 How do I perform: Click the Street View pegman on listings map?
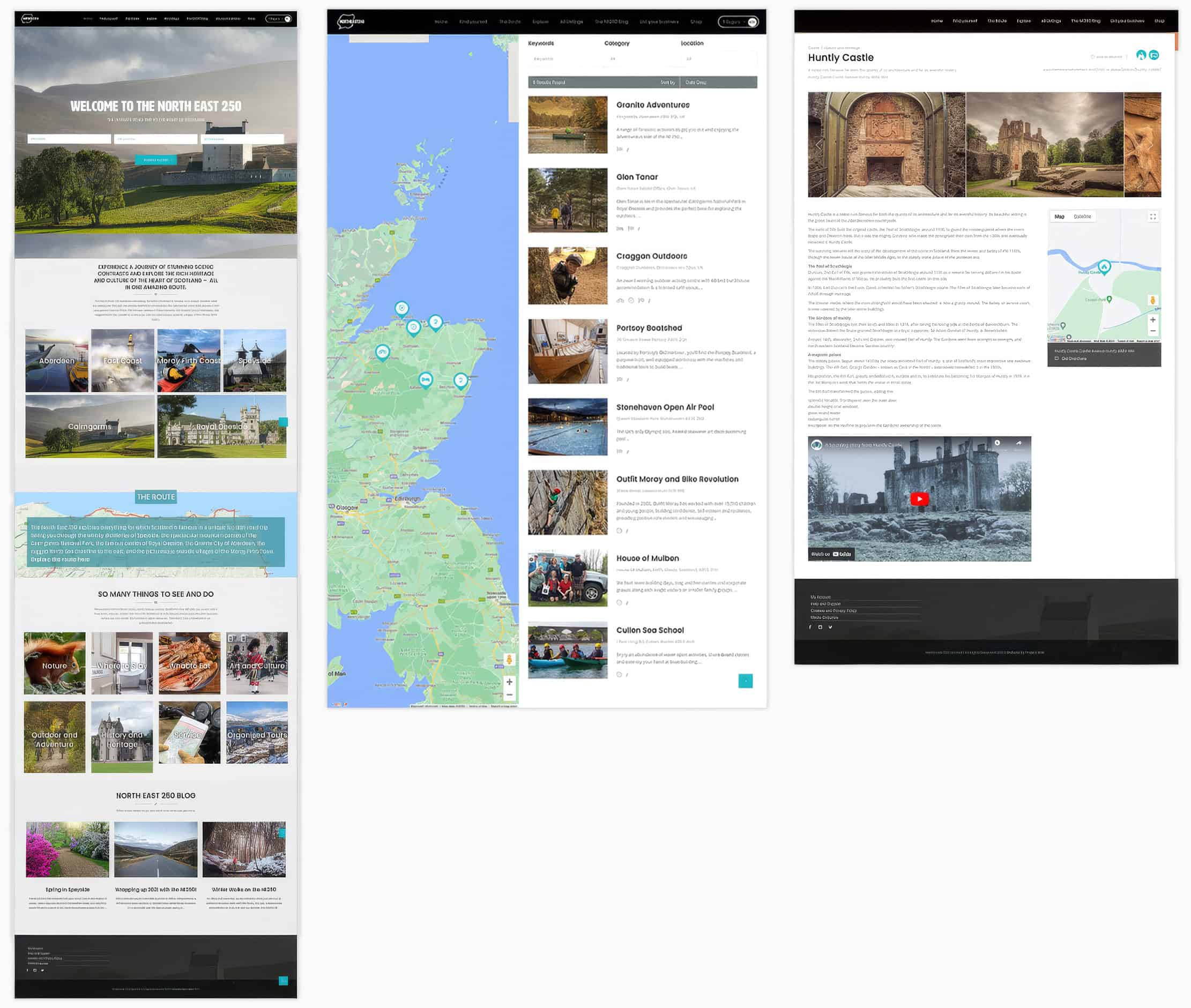[x=509, y=660]
